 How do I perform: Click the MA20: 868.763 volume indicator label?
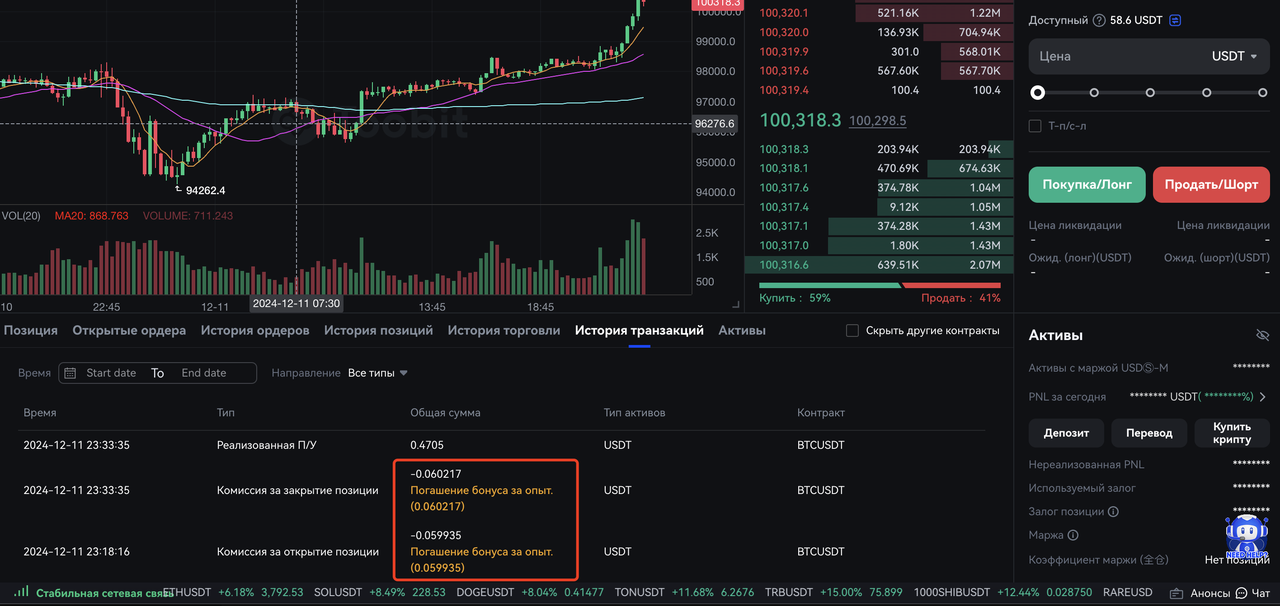click(91, 216)
